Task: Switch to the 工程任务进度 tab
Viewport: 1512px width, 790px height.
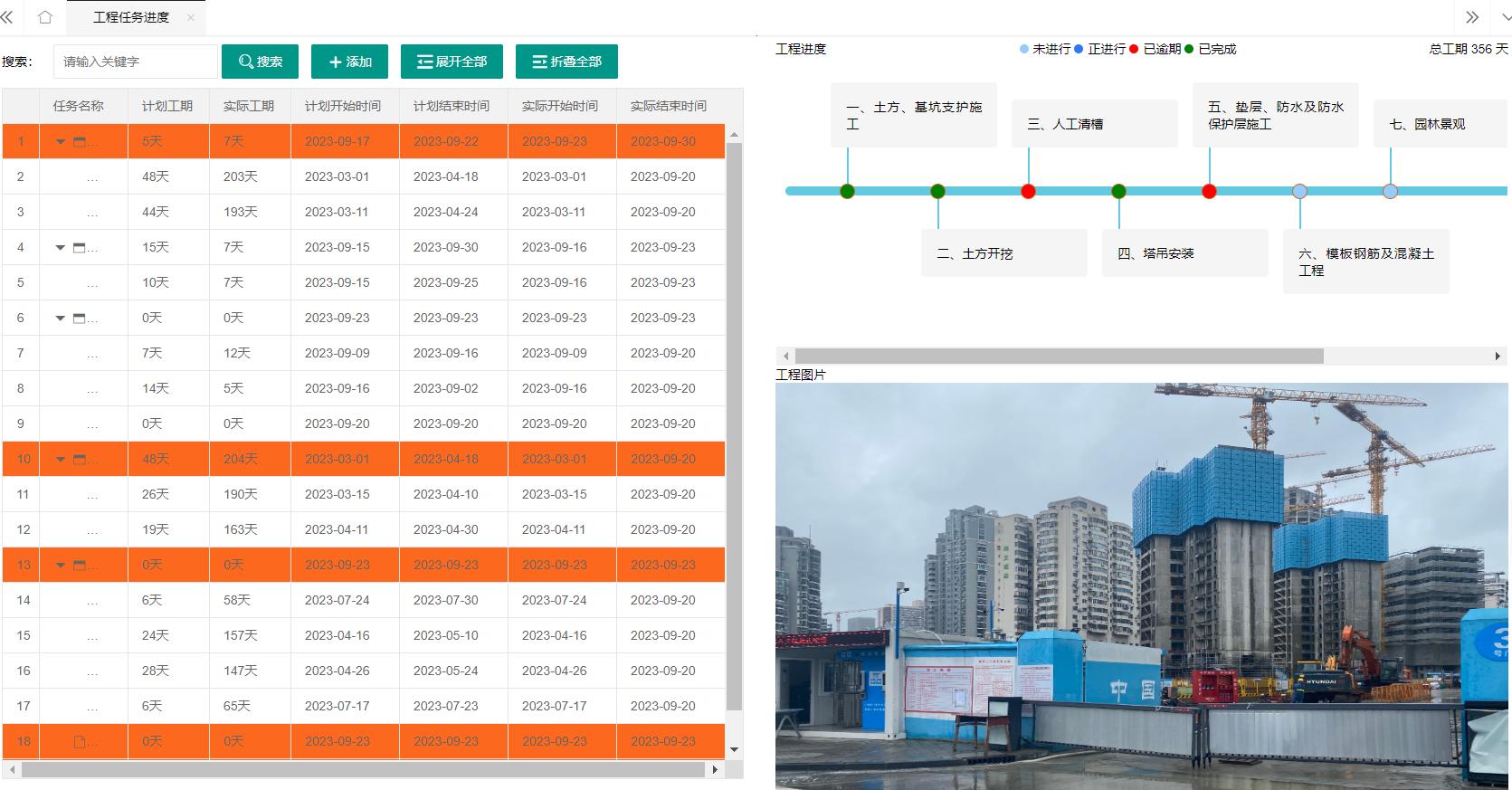Action: [131, 17]
